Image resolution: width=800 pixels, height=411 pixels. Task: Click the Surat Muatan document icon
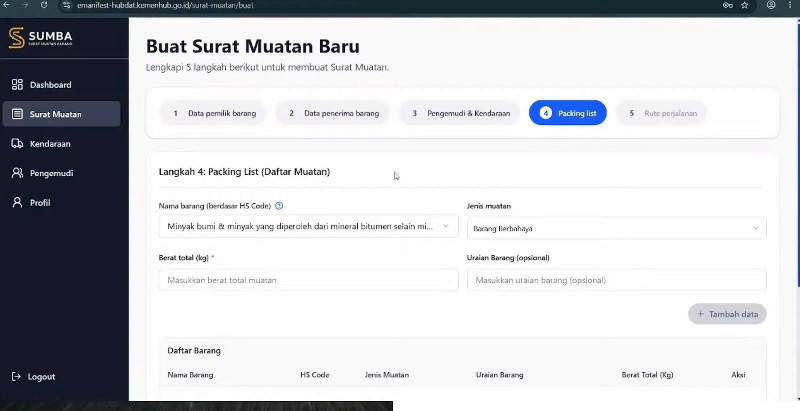[x=17, y=114]
